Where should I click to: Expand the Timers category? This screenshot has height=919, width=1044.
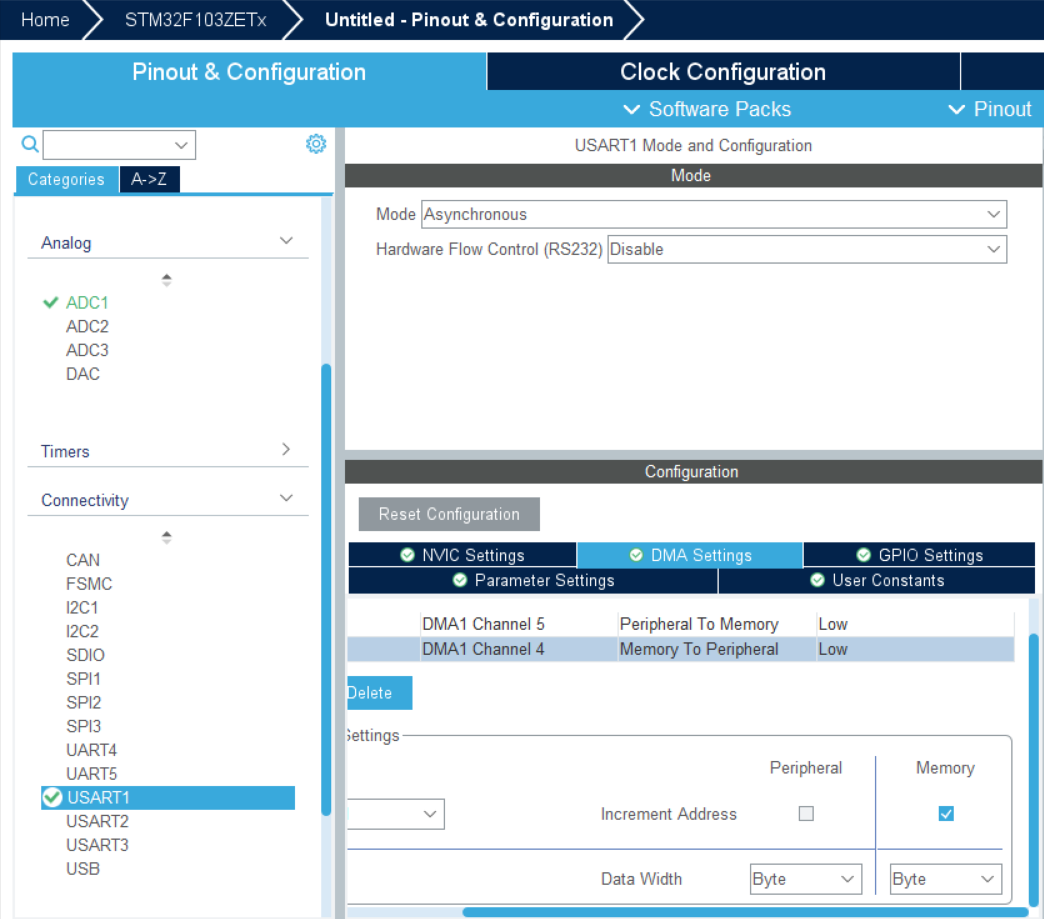[x=286, y=450]
